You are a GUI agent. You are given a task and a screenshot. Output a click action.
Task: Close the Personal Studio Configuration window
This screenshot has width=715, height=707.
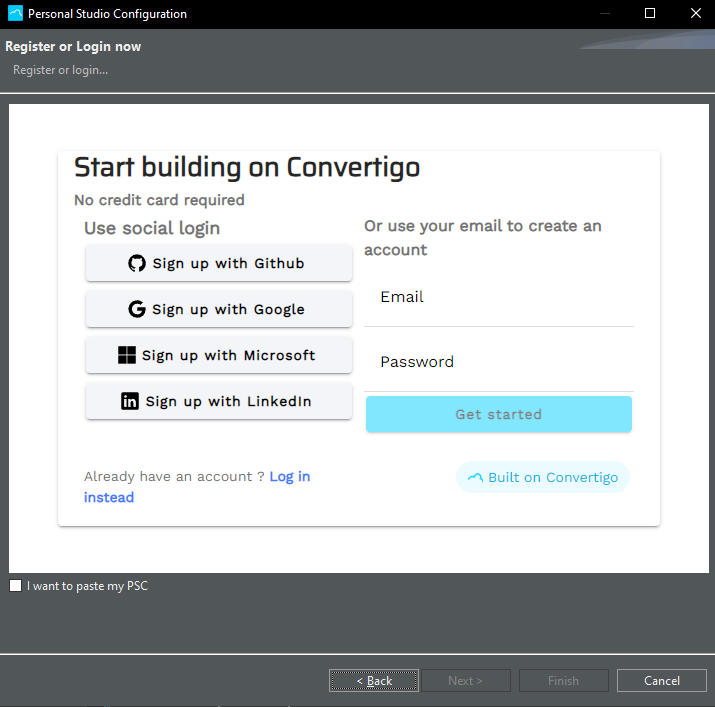tap(695, 14)
